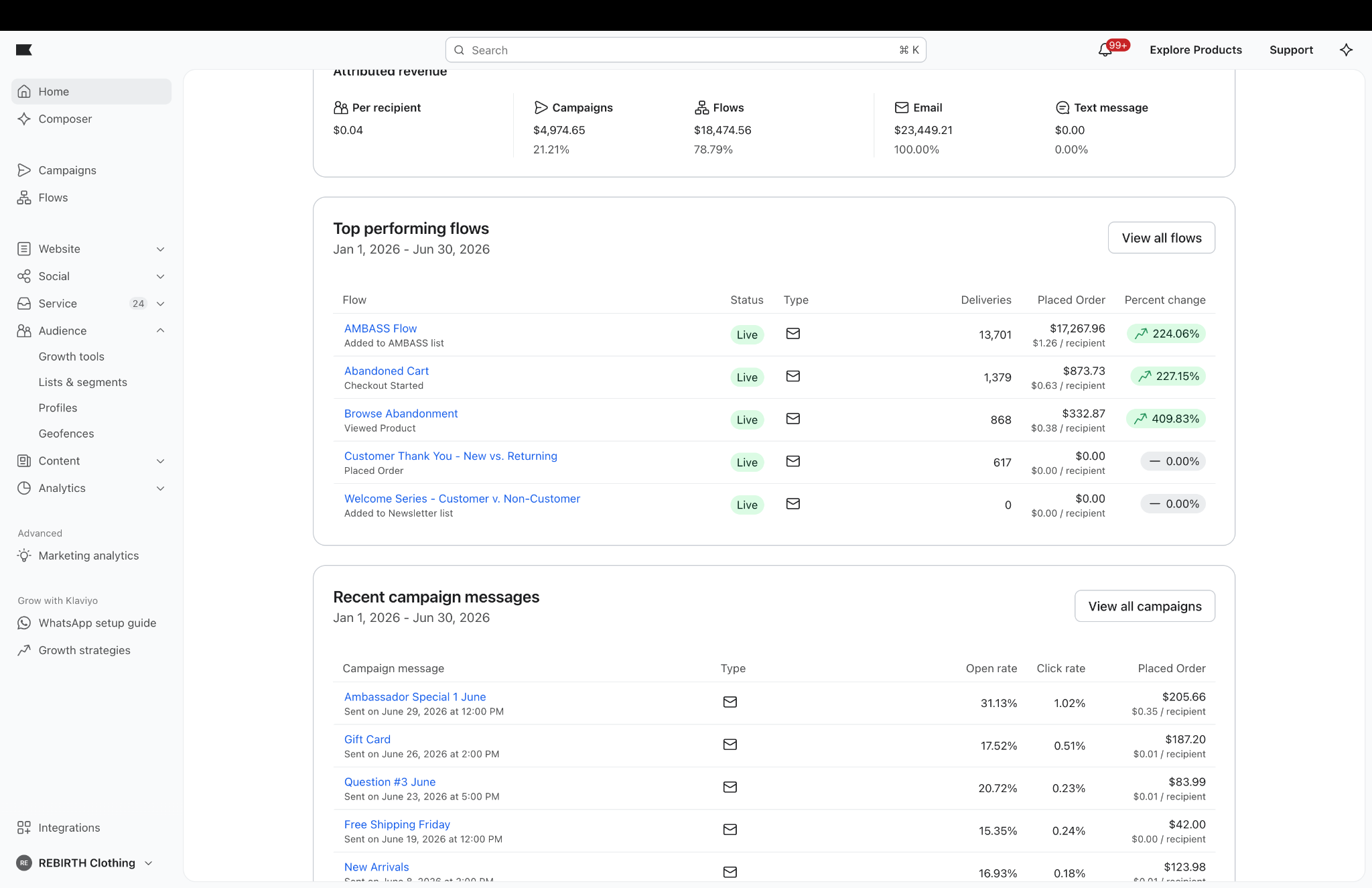1372x888 pixels.
Task: Collapse the Audience menu chevron
Action: tap(161, 330)
